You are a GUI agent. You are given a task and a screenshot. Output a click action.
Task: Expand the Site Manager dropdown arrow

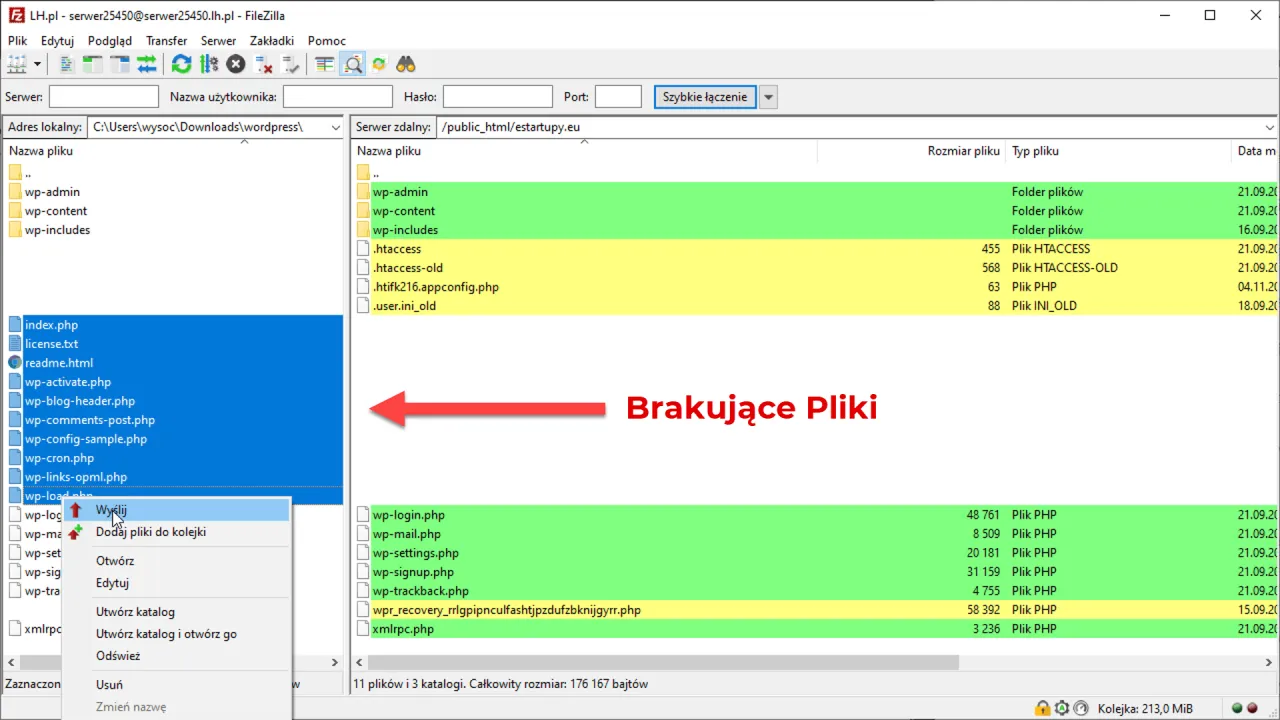pos(37,64)
